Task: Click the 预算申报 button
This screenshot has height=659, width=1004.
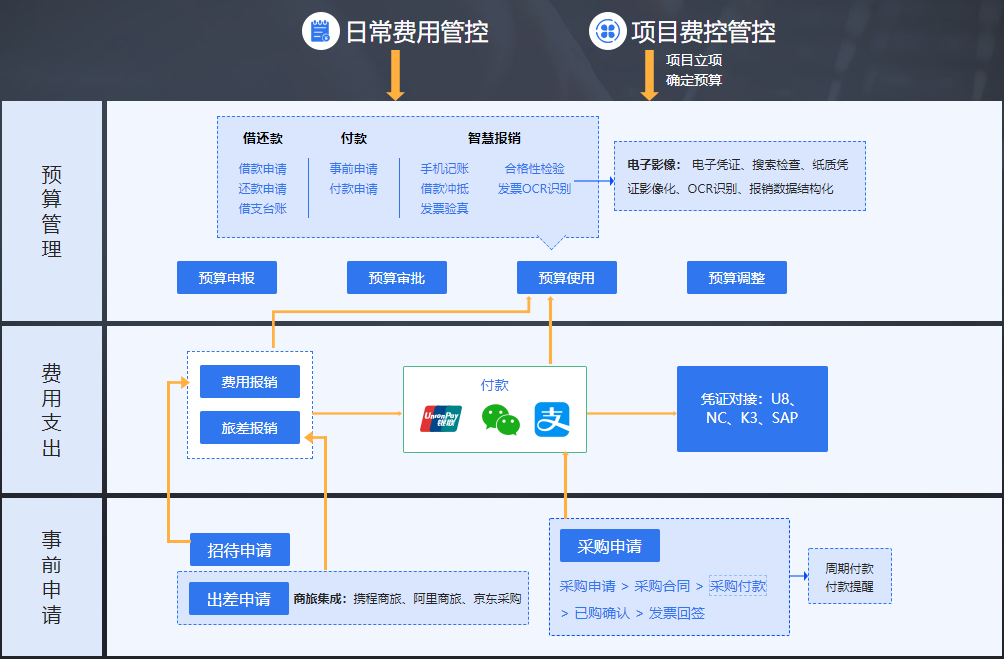Action: point(226,277)
